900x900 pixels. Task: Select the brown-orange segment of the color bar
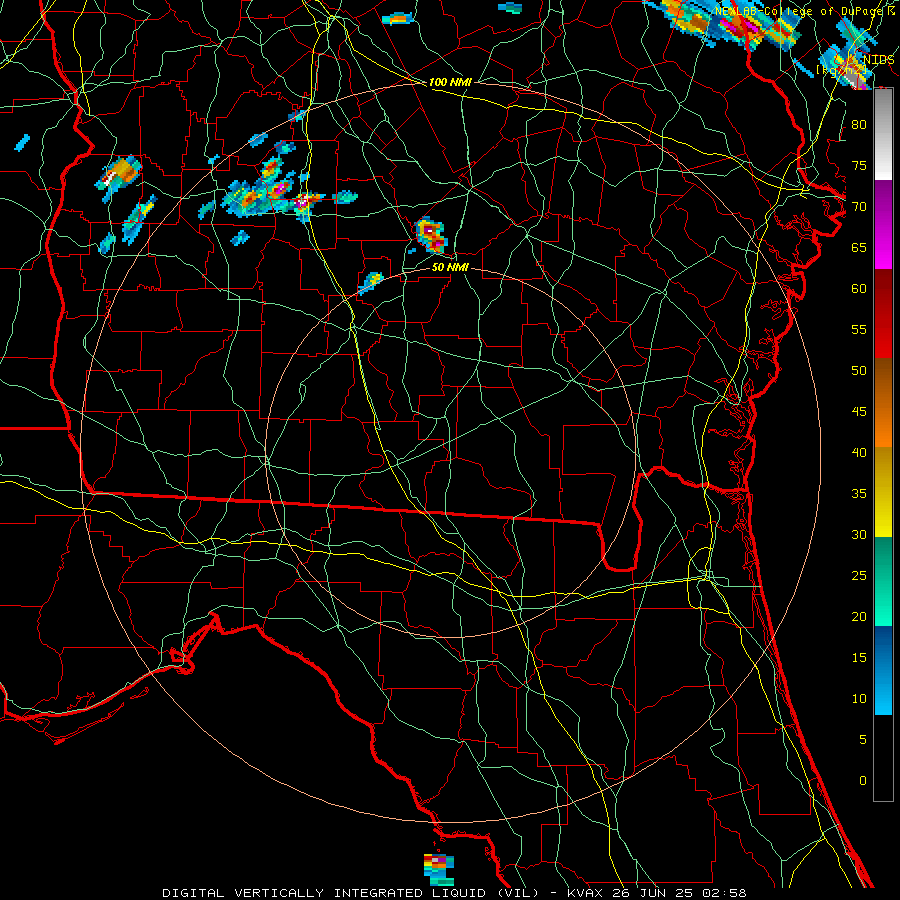pos(883,403)
